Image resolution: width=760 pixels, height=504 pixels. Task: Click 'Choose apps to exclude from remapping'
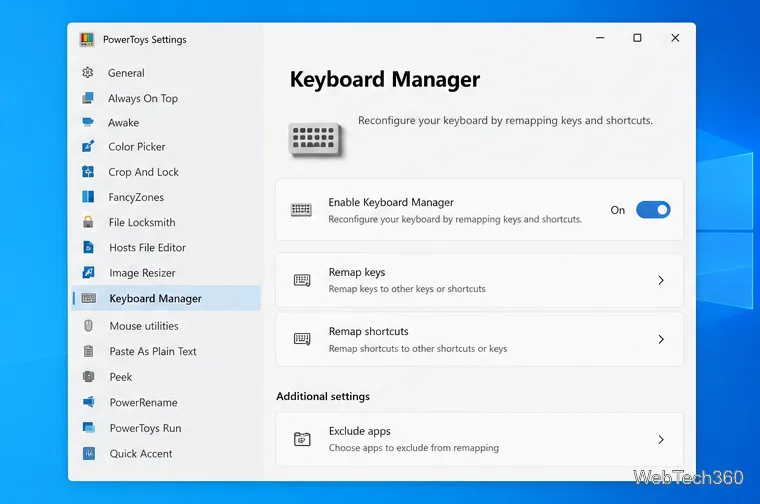[x=413, y=448]
